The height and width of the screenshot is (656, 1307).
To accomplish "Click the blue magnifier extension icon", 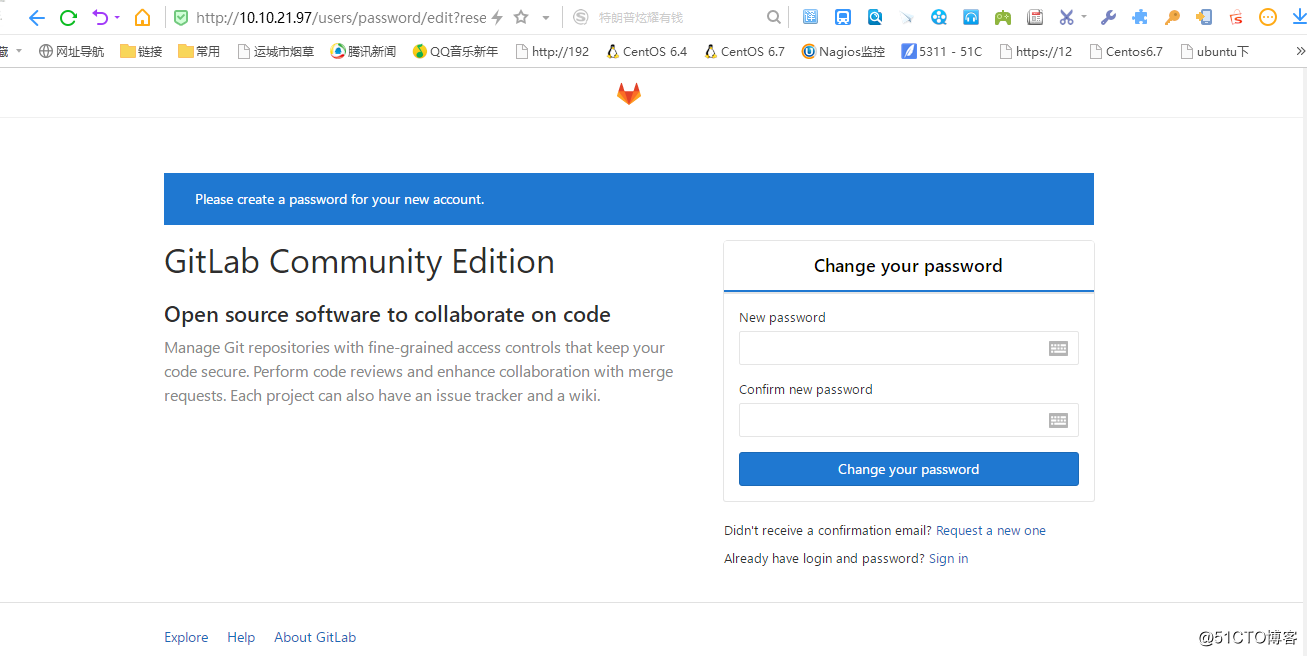I will click(x=875, y=17).
